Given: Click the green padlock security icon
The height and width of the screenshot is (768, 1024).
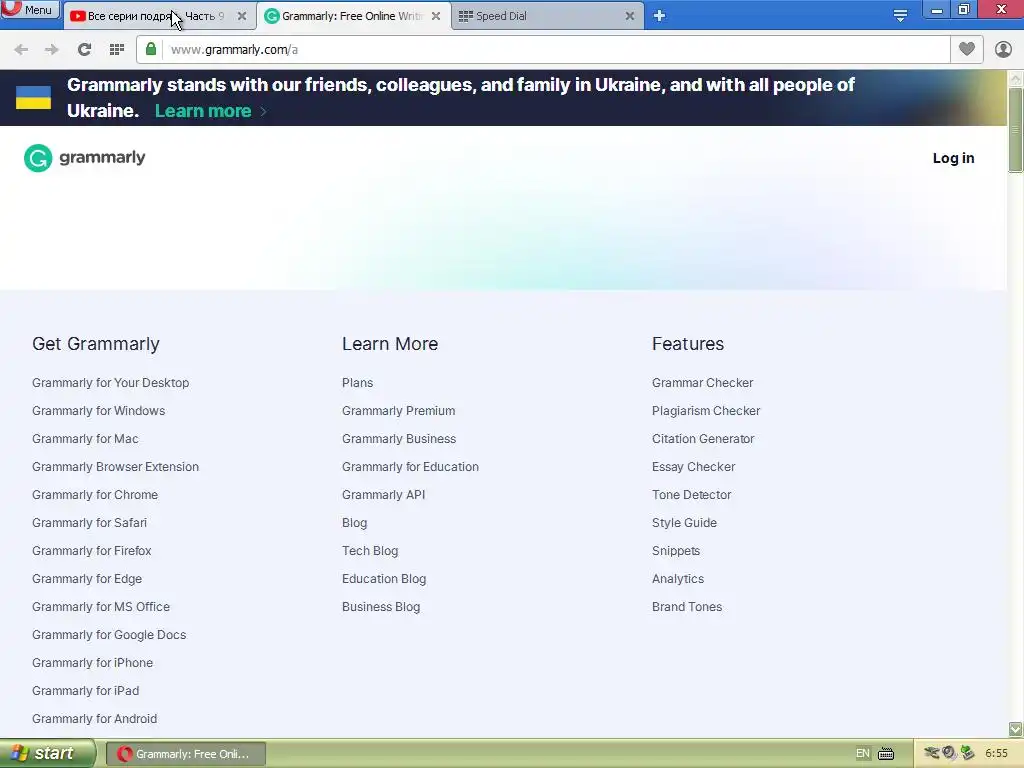Looking at the screenshot, I should pos(151,50).
